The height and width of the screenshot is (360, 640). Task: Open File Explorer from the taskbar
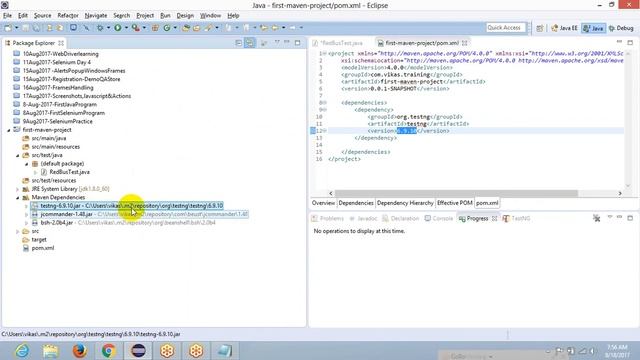(51, 351)
